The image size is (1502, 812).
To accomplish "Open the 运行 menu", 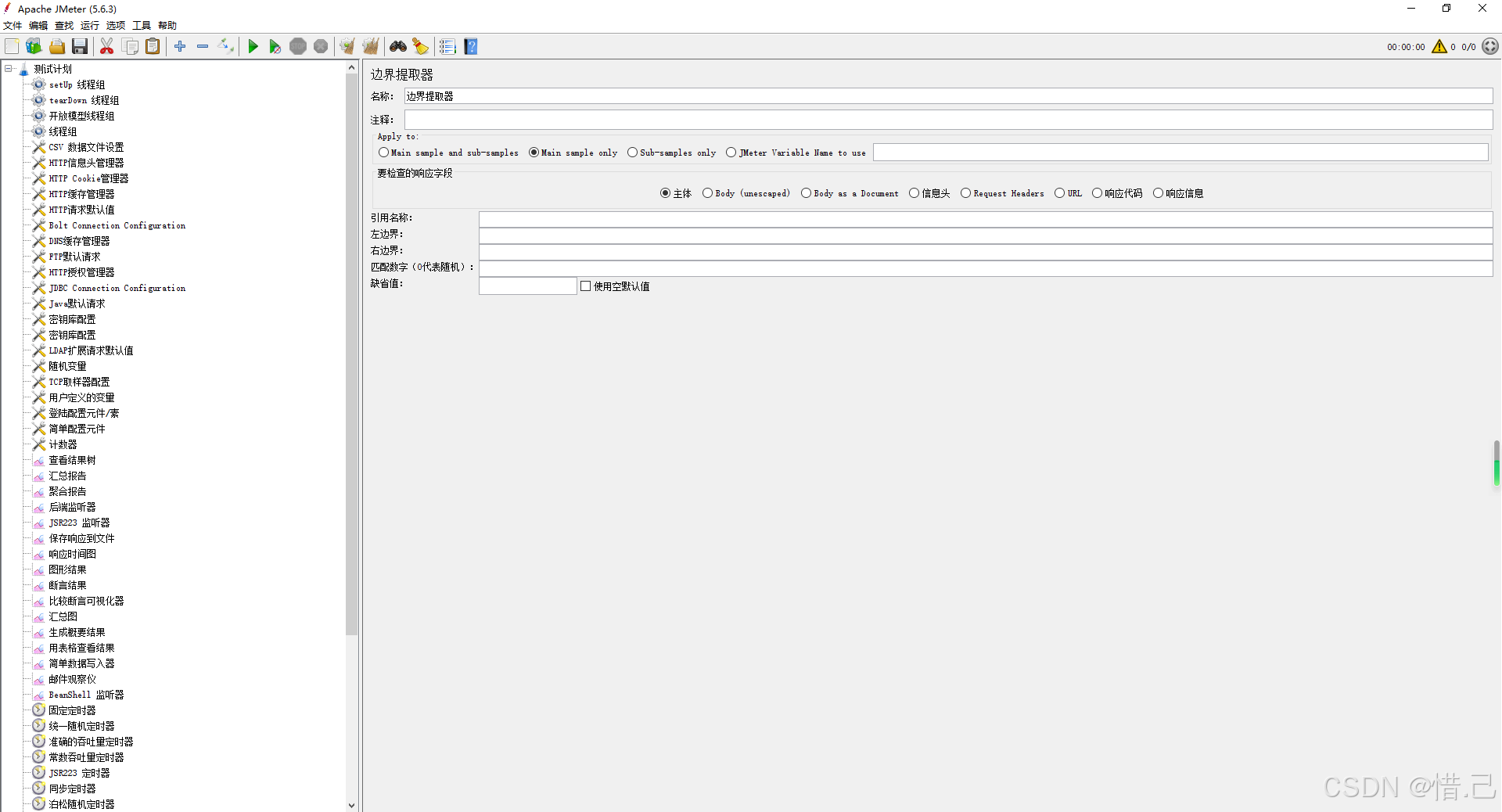I will [90, 26].
